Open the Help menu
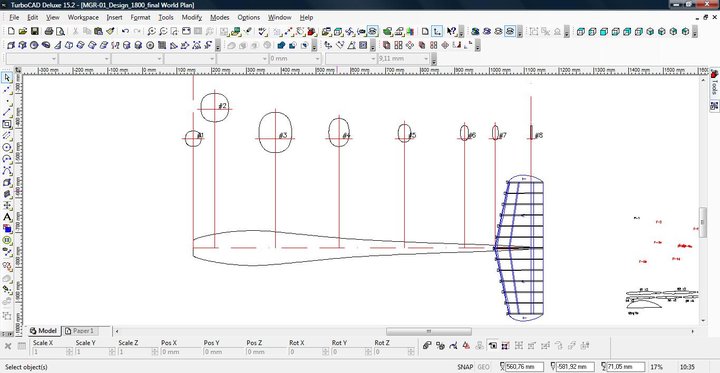Screen dimensions: 720x373 click(306, 17)
